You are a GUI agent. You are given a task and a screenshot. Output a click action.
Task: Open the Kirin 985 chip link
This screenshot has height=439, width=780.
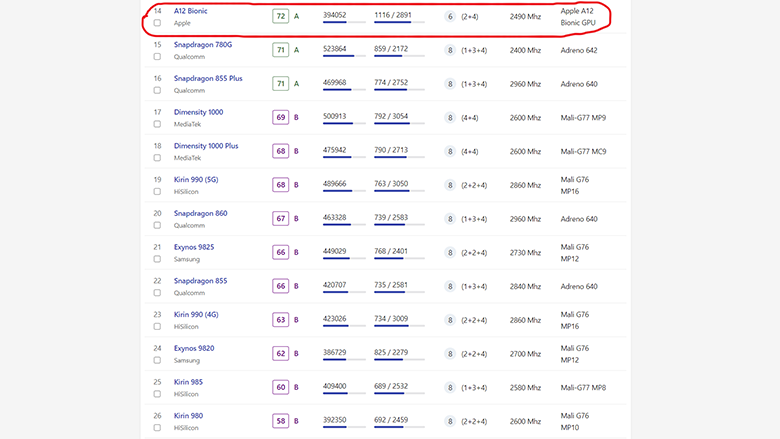click(188, 382)
